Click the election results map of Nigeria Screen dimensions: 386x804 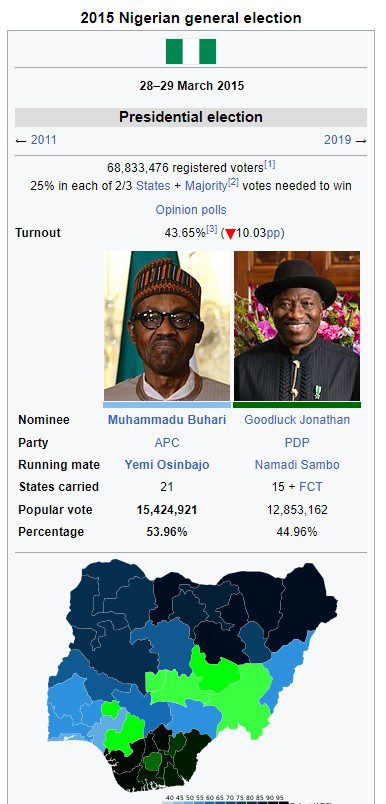click(x=194, y=675)
